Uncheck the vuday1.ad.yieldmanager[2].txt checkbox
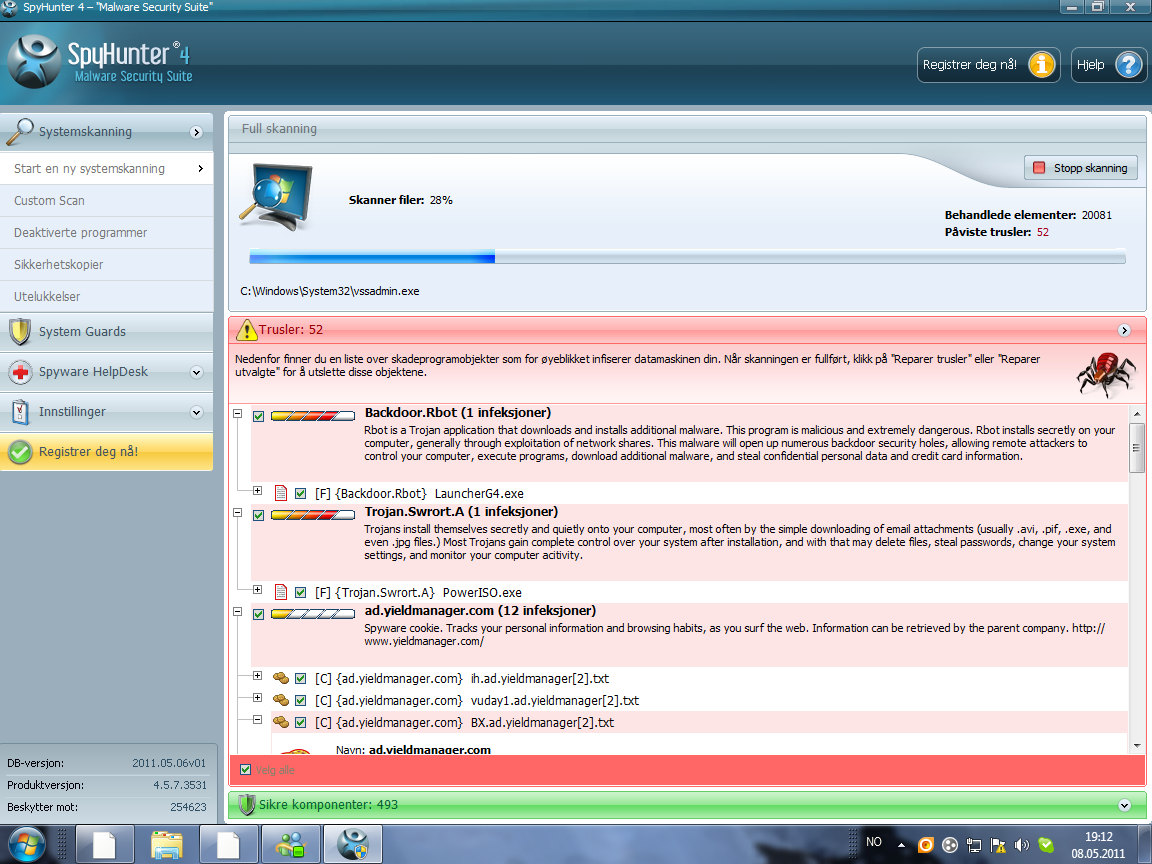 pyautogui.click(x=300, y=700)
